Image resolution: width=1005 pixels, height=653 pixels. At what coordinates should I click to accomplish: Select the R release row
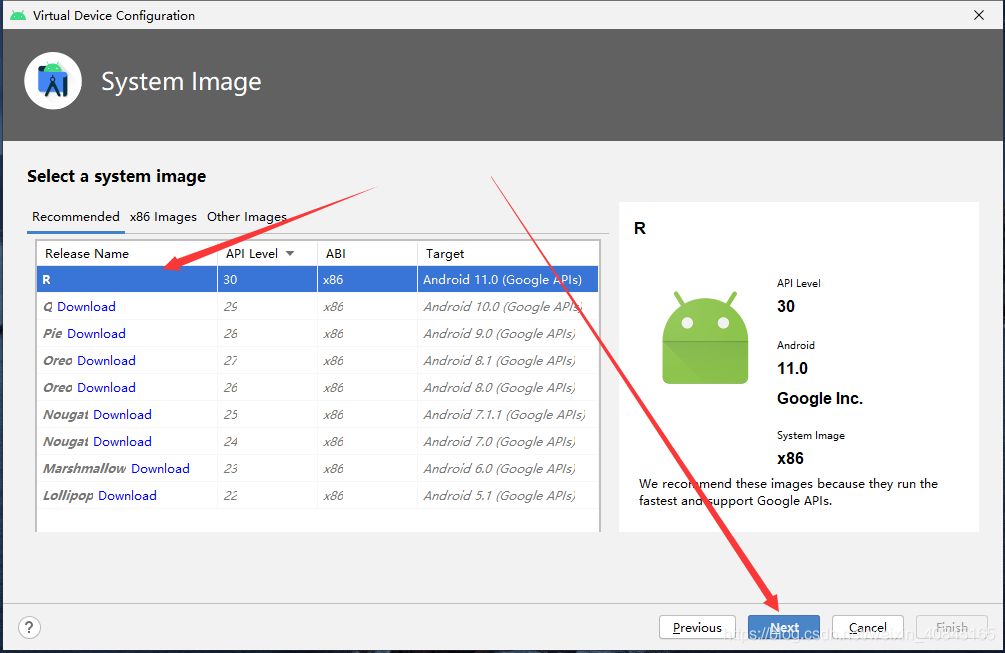point(318,279)
